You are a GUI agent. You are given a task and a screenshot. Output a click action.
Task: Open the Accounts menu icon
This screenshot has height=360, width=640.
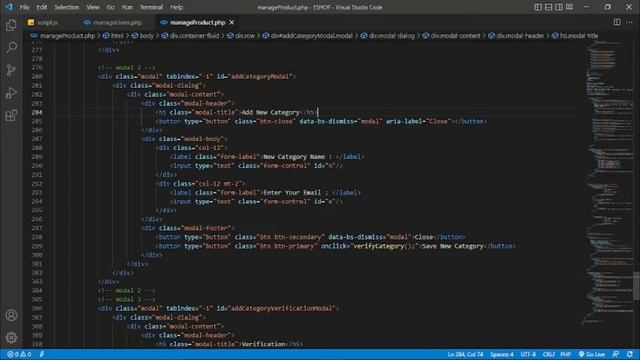(x=11, y=315)
